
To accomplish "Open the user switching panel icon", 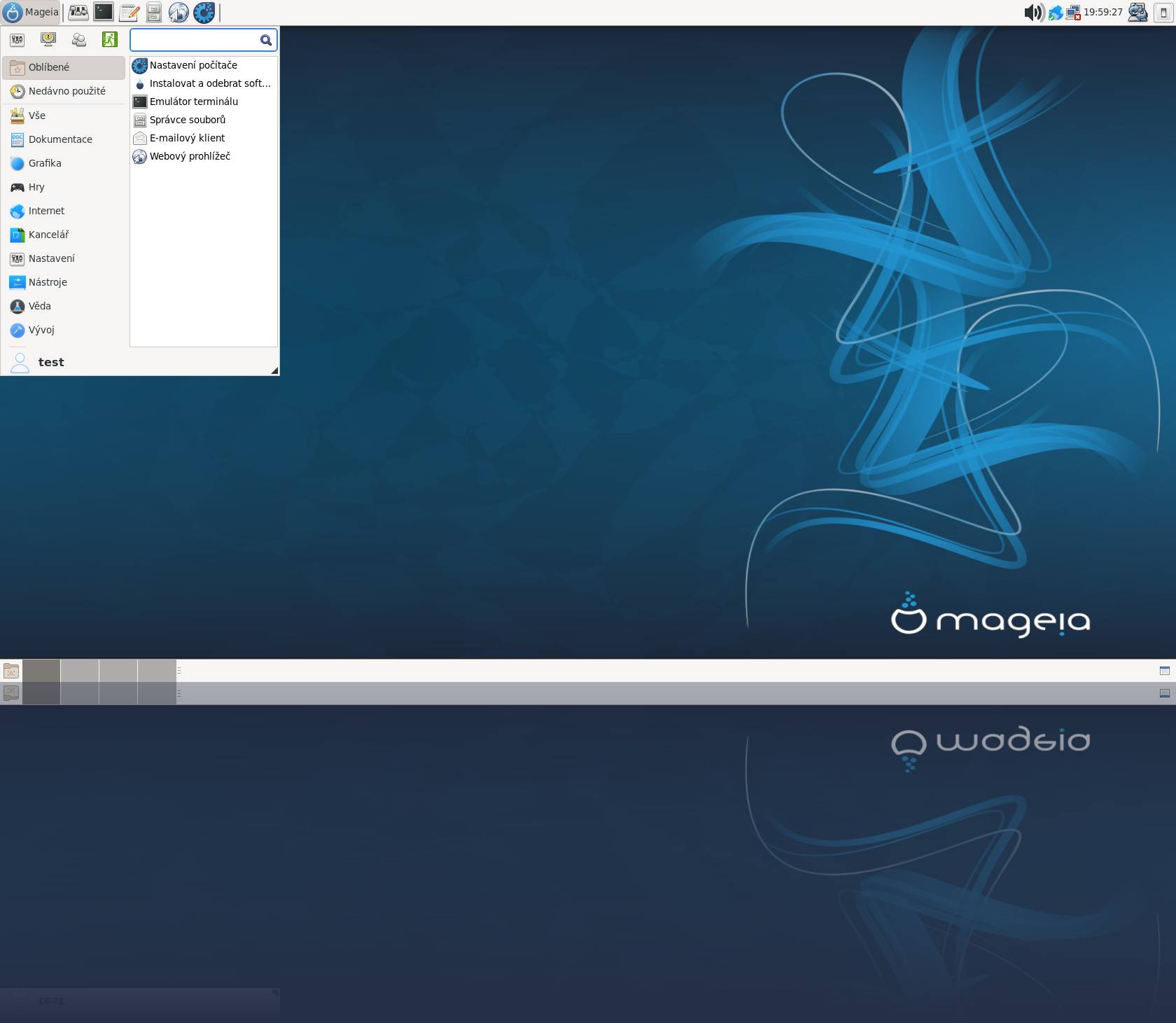I will (1138, 12).
